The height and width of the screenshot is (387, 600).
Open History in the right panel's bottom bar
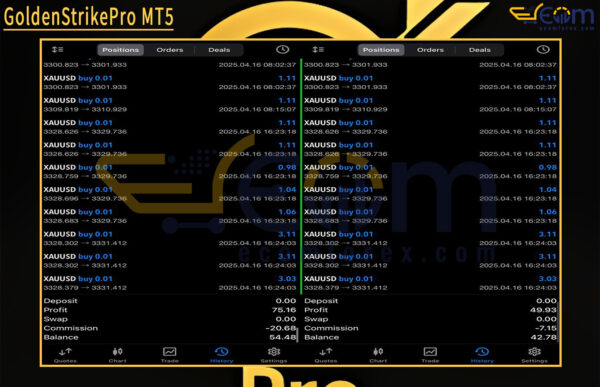coord(482,355)
